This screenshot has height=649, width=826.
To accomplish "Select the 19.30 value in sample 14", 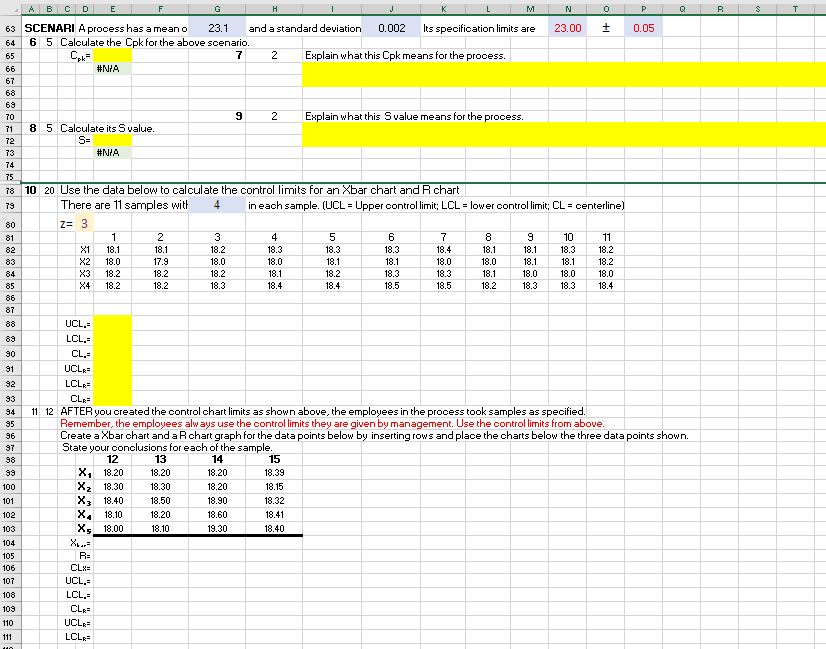I will tap(217, 528).
